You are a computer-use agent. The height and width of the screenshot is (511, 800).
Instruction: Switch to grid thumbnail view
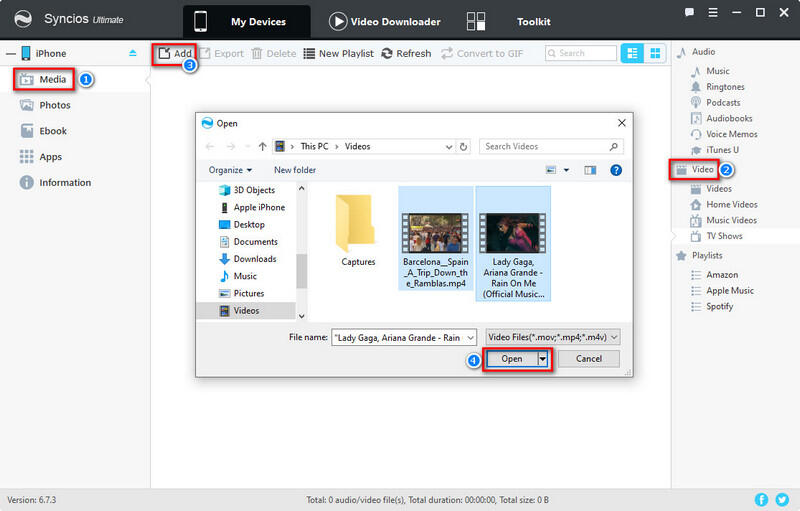[655, 53]
